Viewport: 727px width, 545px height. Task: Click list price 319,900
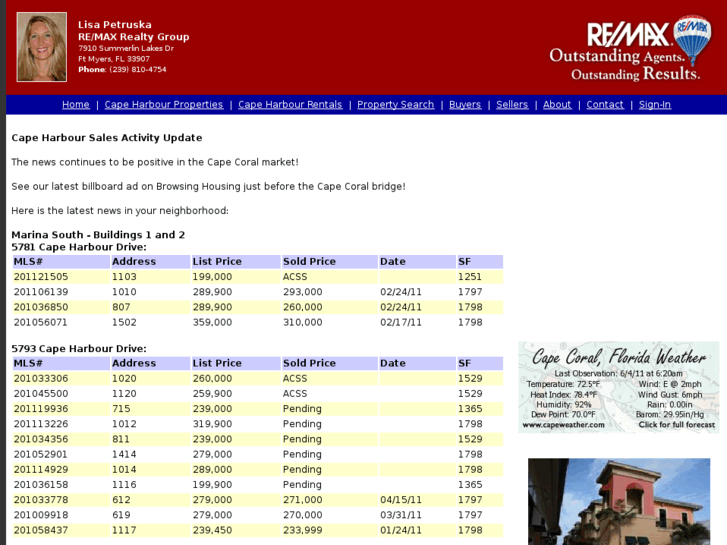212,424
